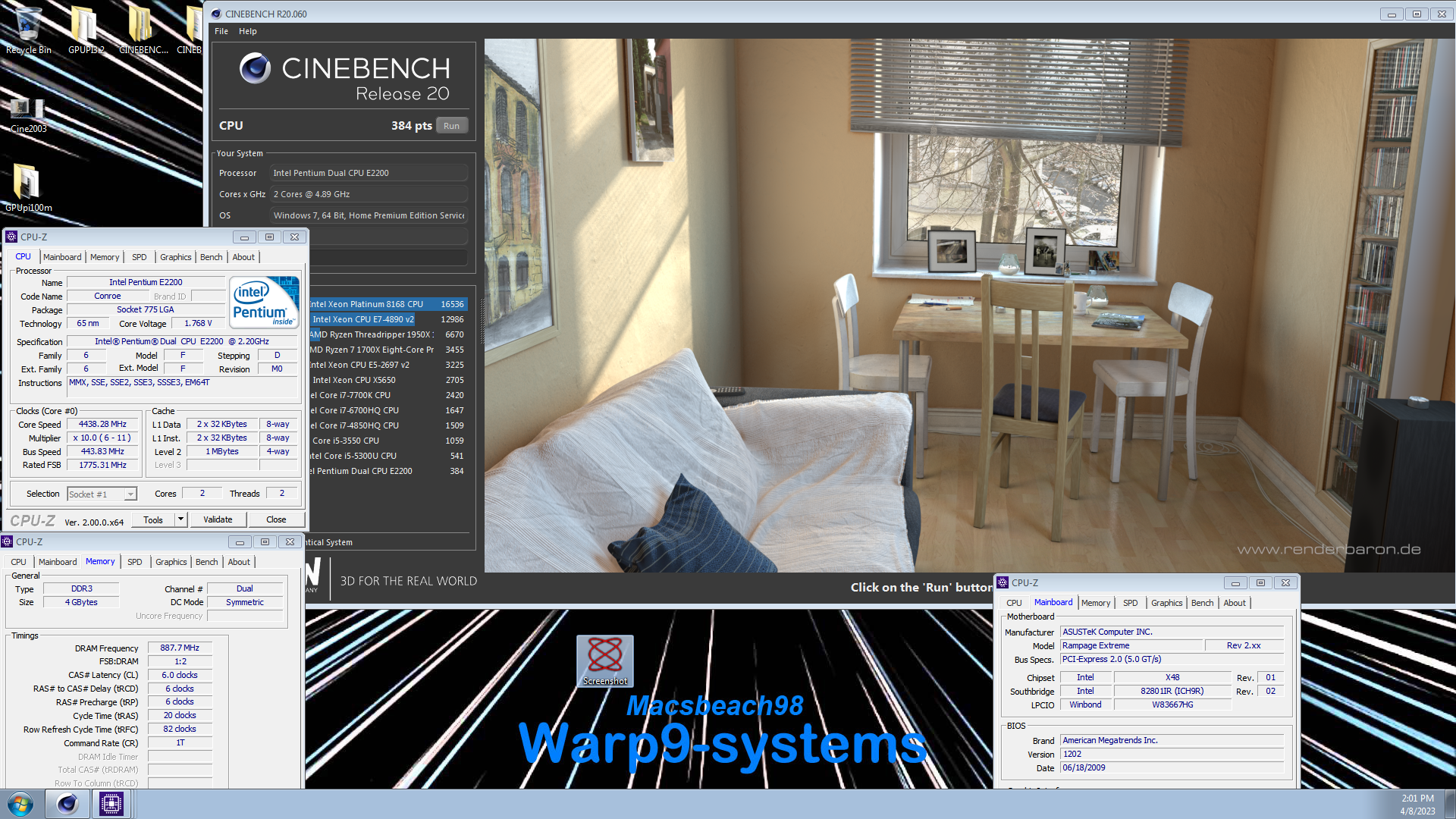This screenshot has height=819, width=1456.
Task: Click the rendered room image in Cinebench
Action: coord(970,305)
